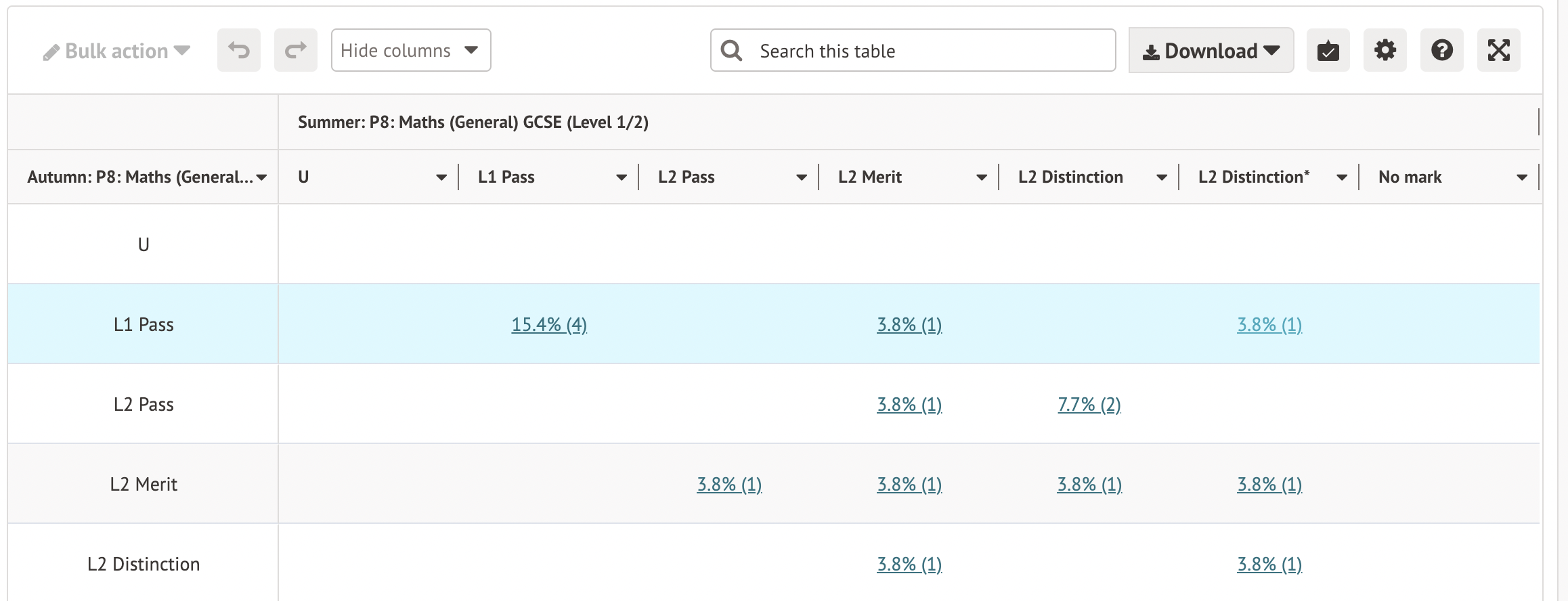Open the Bulk action menu
The width and height of the screenshot is (1568, 601).
click(116, 51)
